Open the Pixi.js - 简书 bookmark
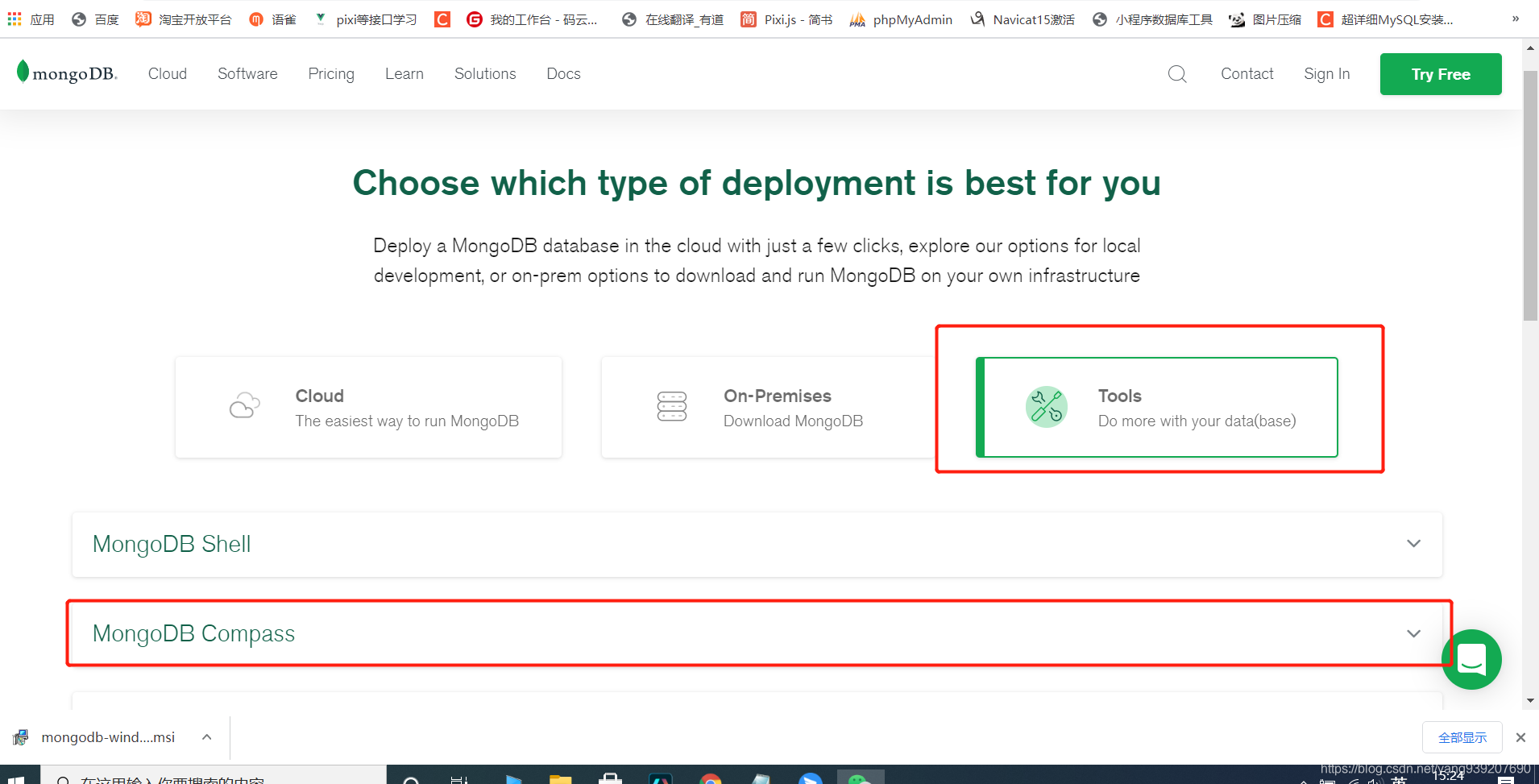This screenshot has height=784, width=1539. pos(786,19)
